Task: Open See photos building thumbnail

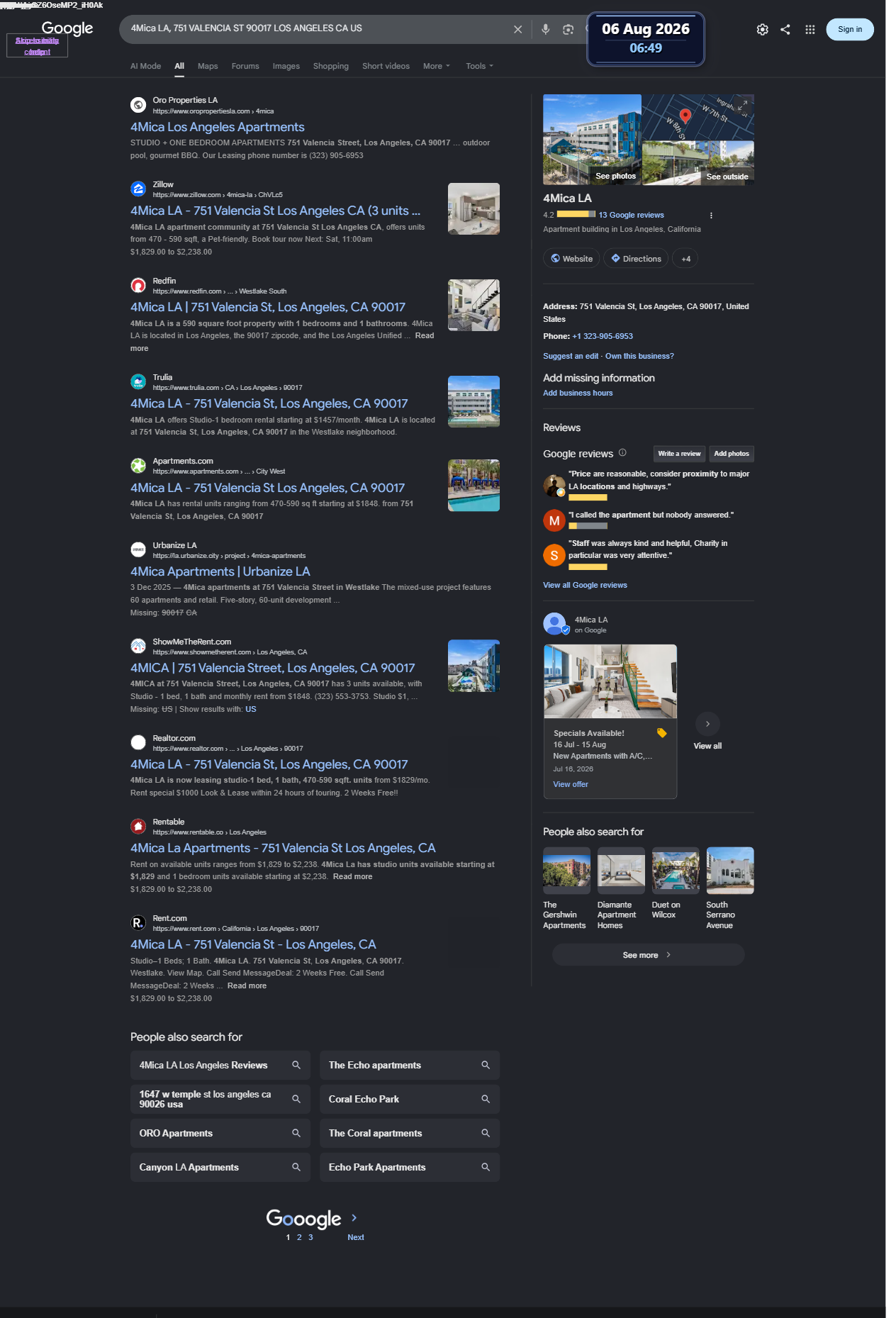Action: click(592, 140)
